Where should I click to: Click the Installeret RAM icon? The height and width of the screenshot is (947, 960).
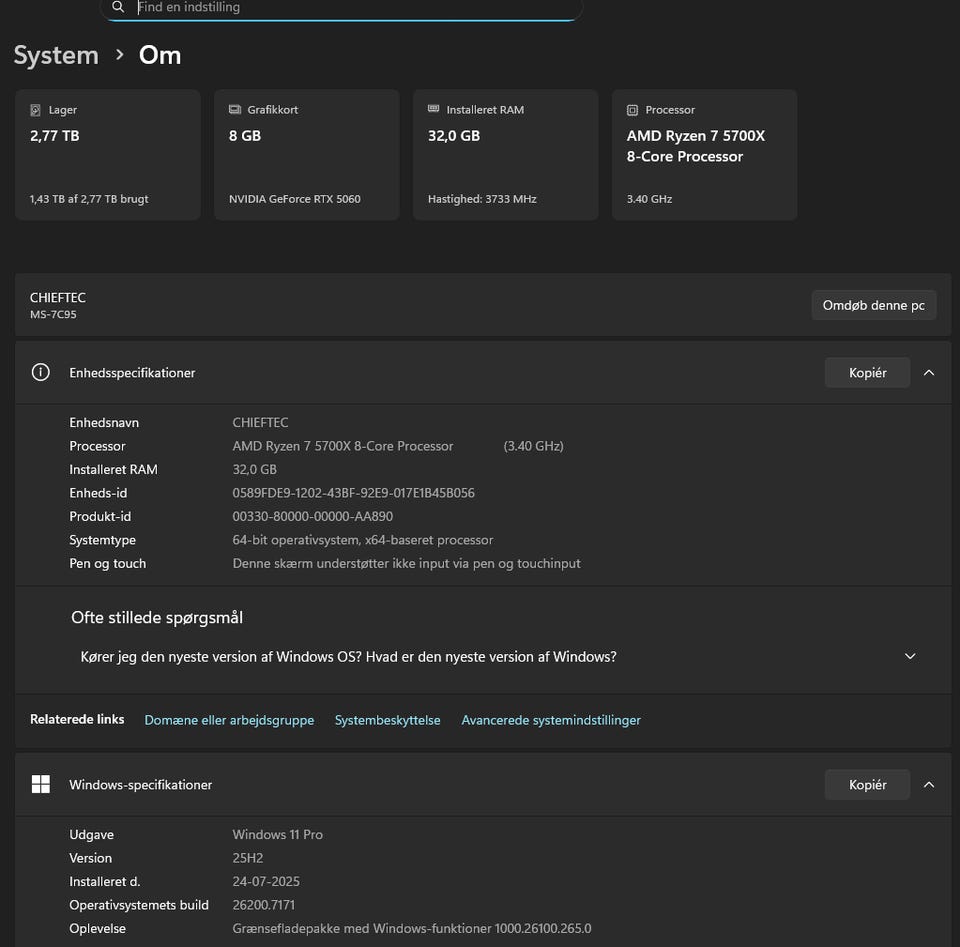point(434,110)
